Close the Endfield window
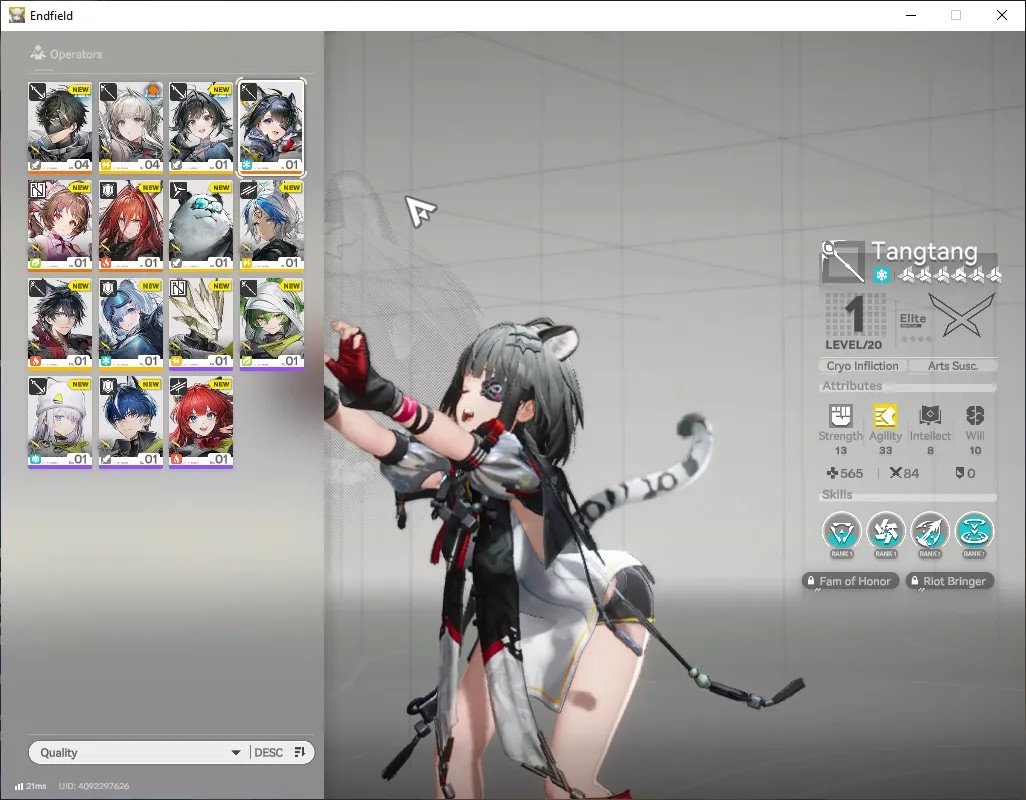This screenshot has height=800, width=1026. tap(1002, 15)
